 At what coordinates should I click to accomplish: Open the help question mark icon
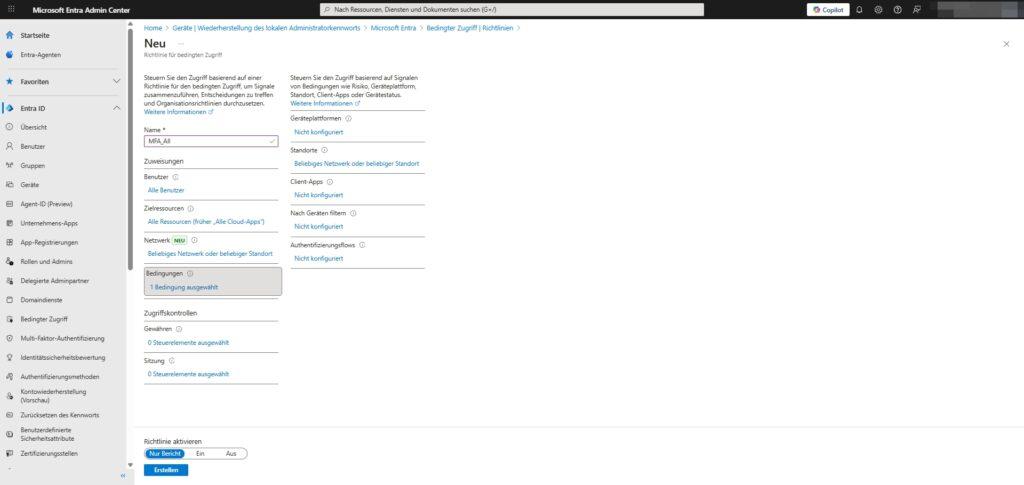click(897, 10)
